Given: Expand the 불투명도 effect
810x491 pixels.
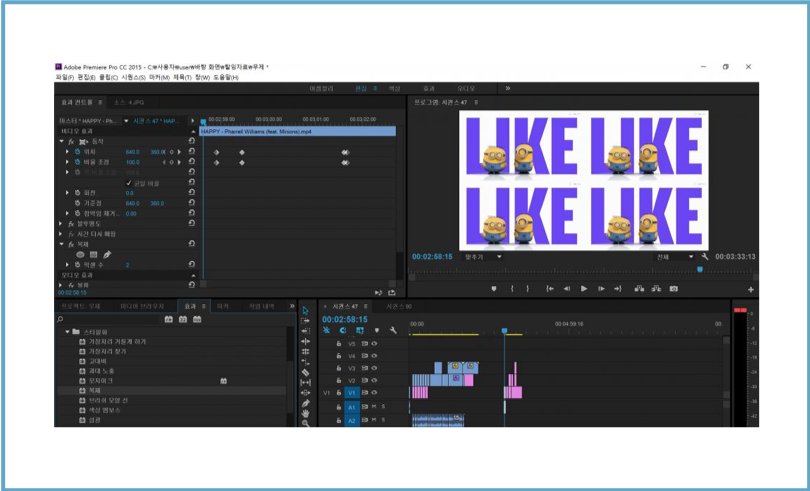Looking at the screenshot, I should [x=61, y=224].
